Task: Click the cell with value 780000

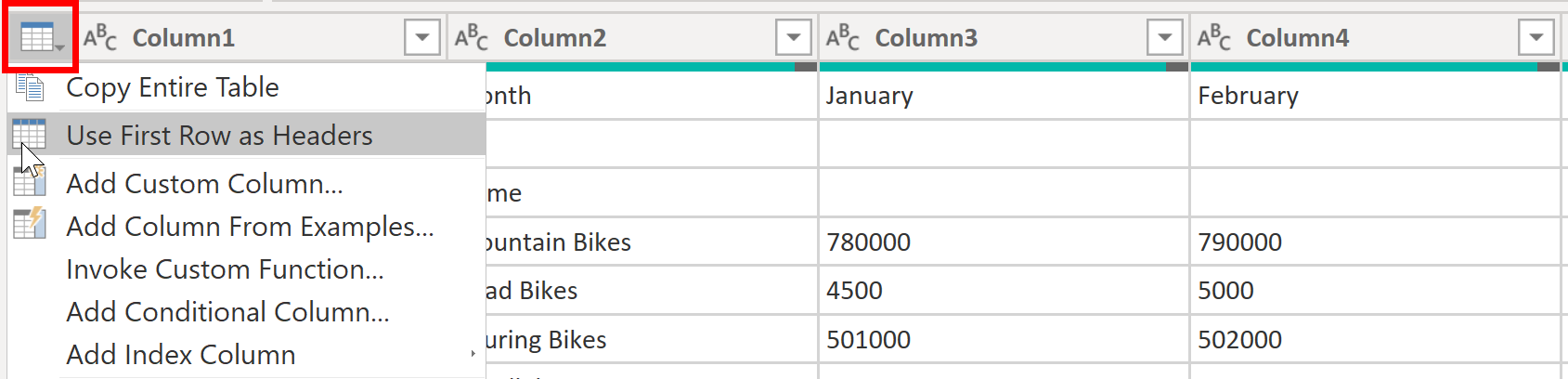Action: coord(1004,242)
